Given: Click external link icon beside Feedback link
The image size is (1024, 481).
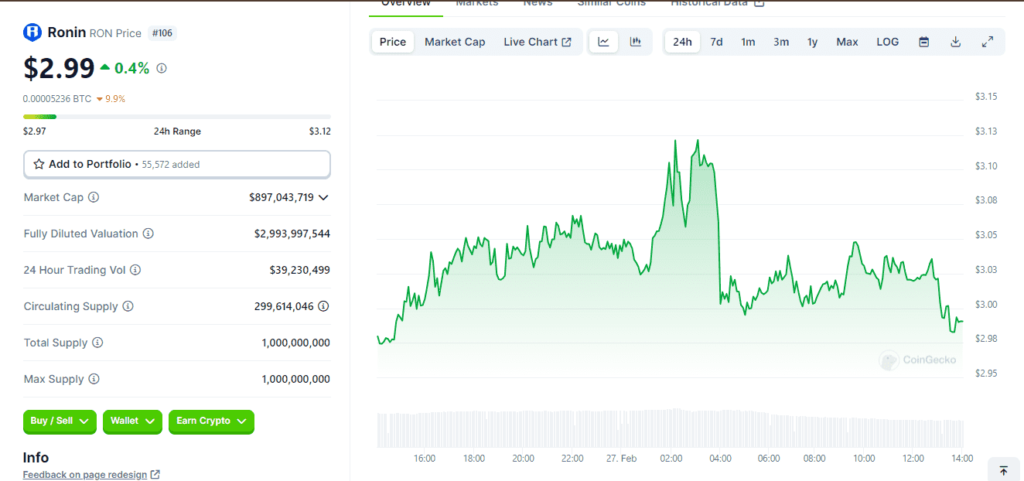Looking at the screenshot, I should point(155,475).
